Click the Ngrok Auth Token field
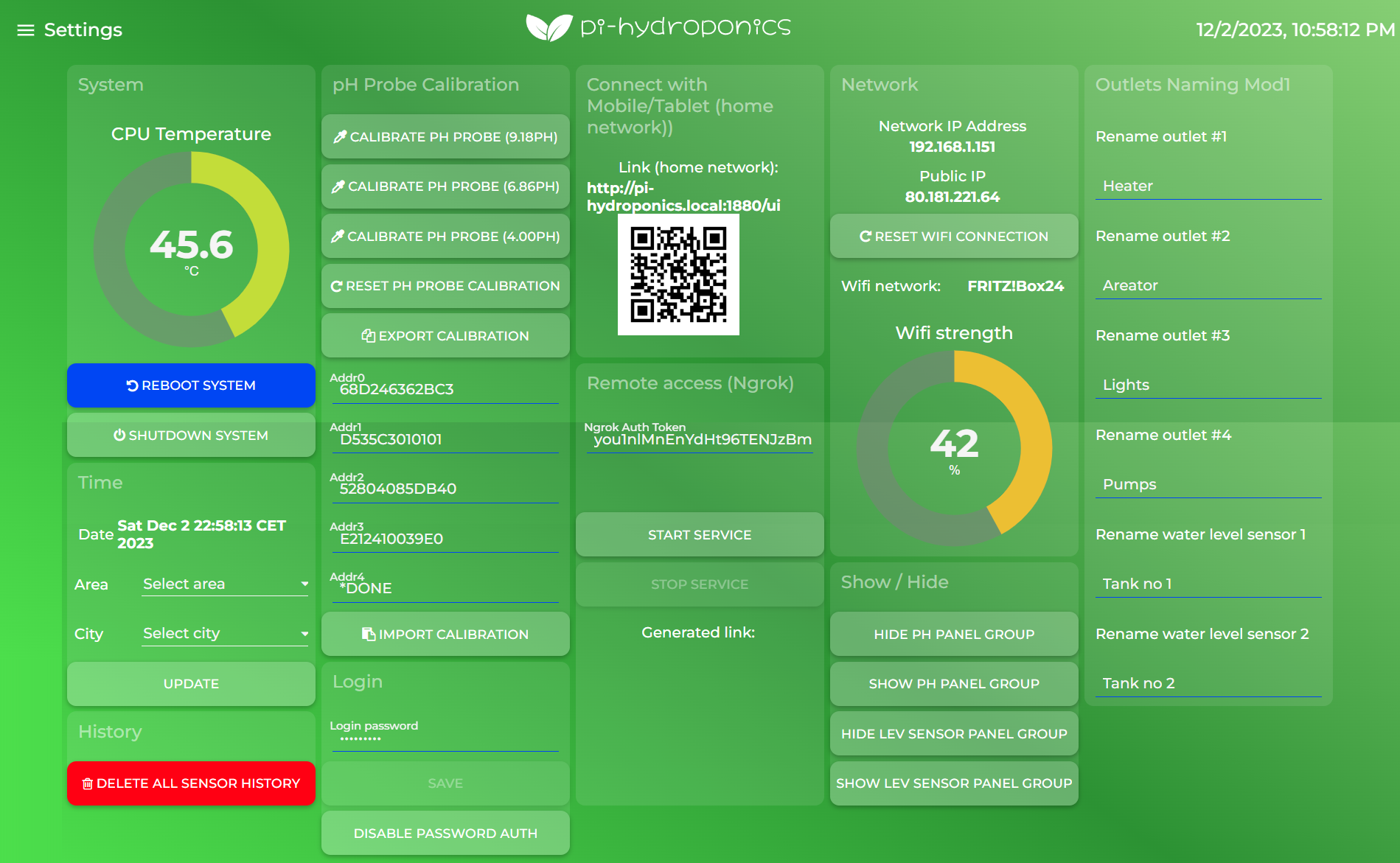1400x863 pixels. tap(700, 440)
